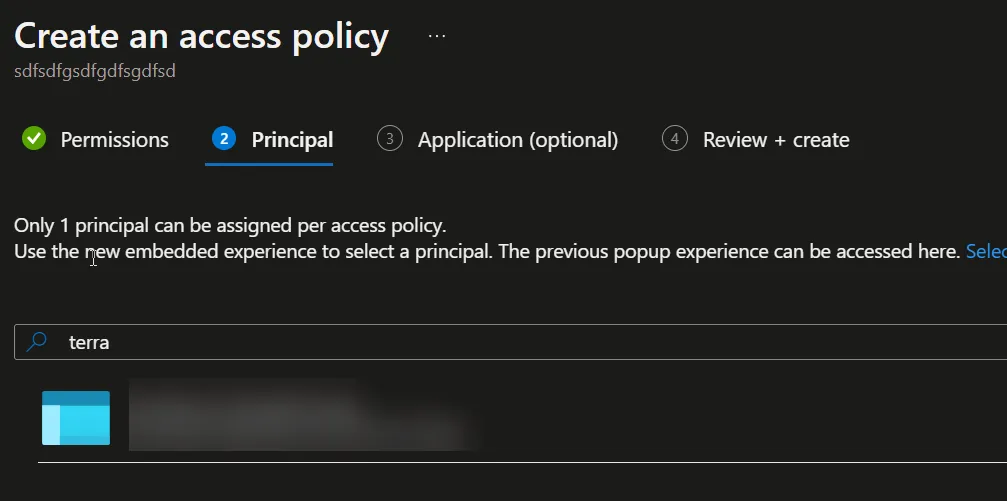Screen dimensions: 1007x501
Task: Click the "Create an access policy" title
Action: [201, 36]
